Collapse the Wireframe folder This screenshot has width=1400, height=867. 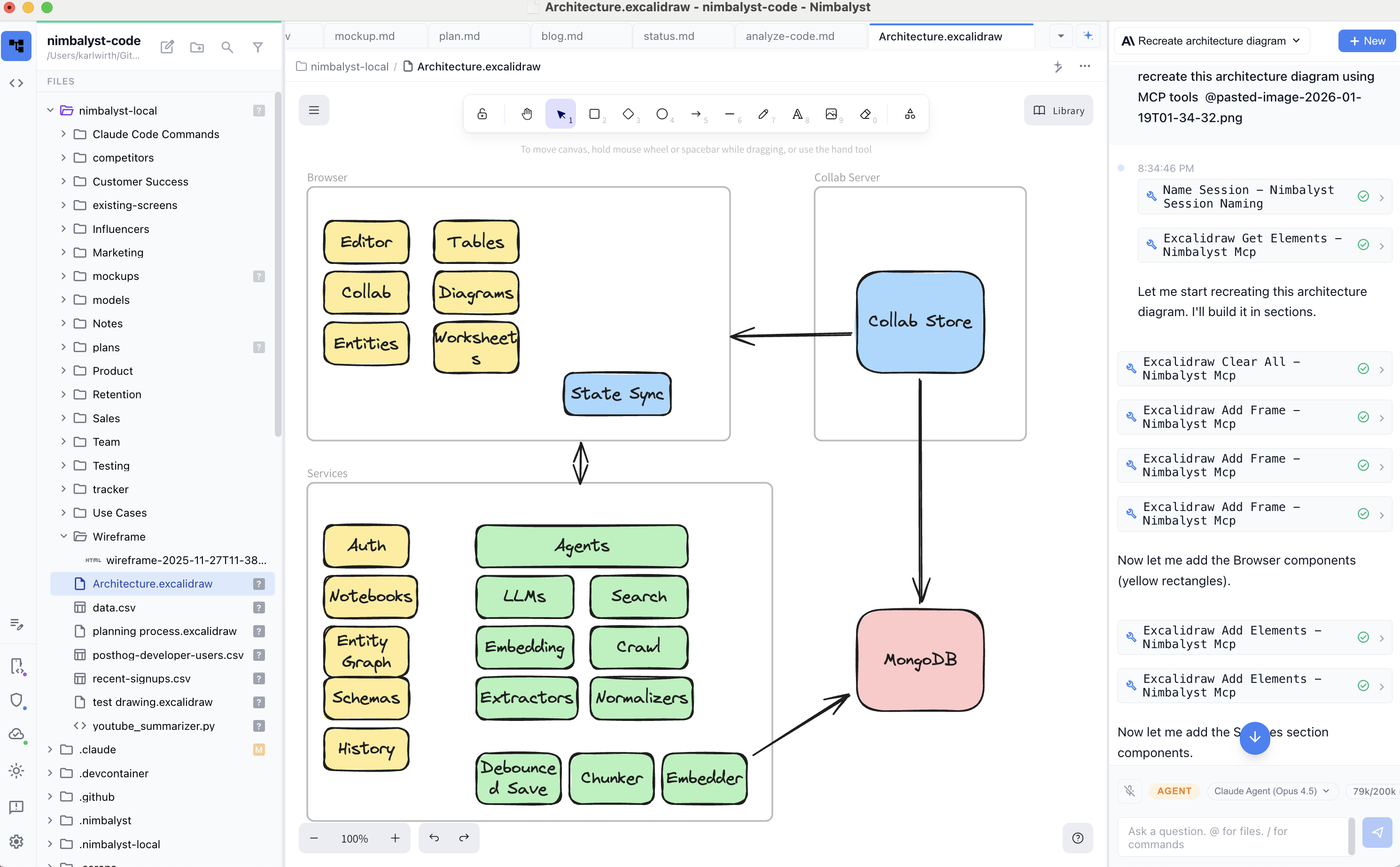(x=64, y=536)
